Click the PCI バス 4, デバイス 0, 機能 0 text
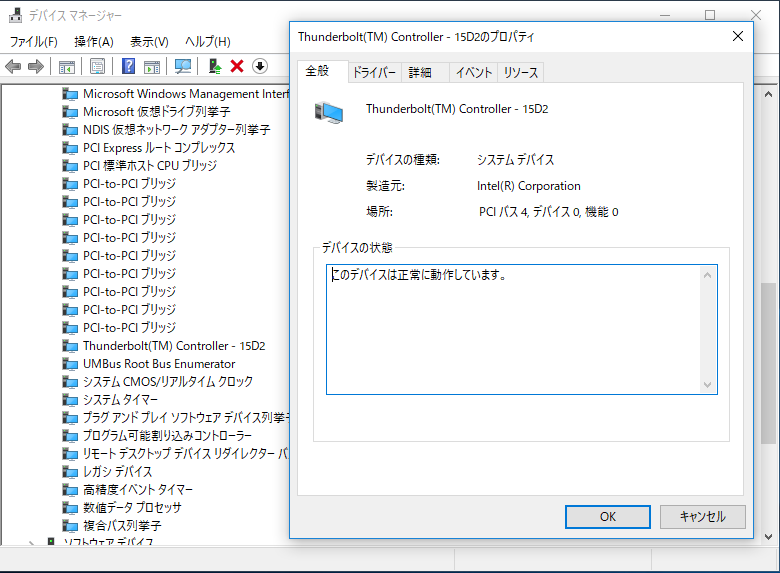Image resolution: width=780 pixels, height=573 pixels. 549,212
